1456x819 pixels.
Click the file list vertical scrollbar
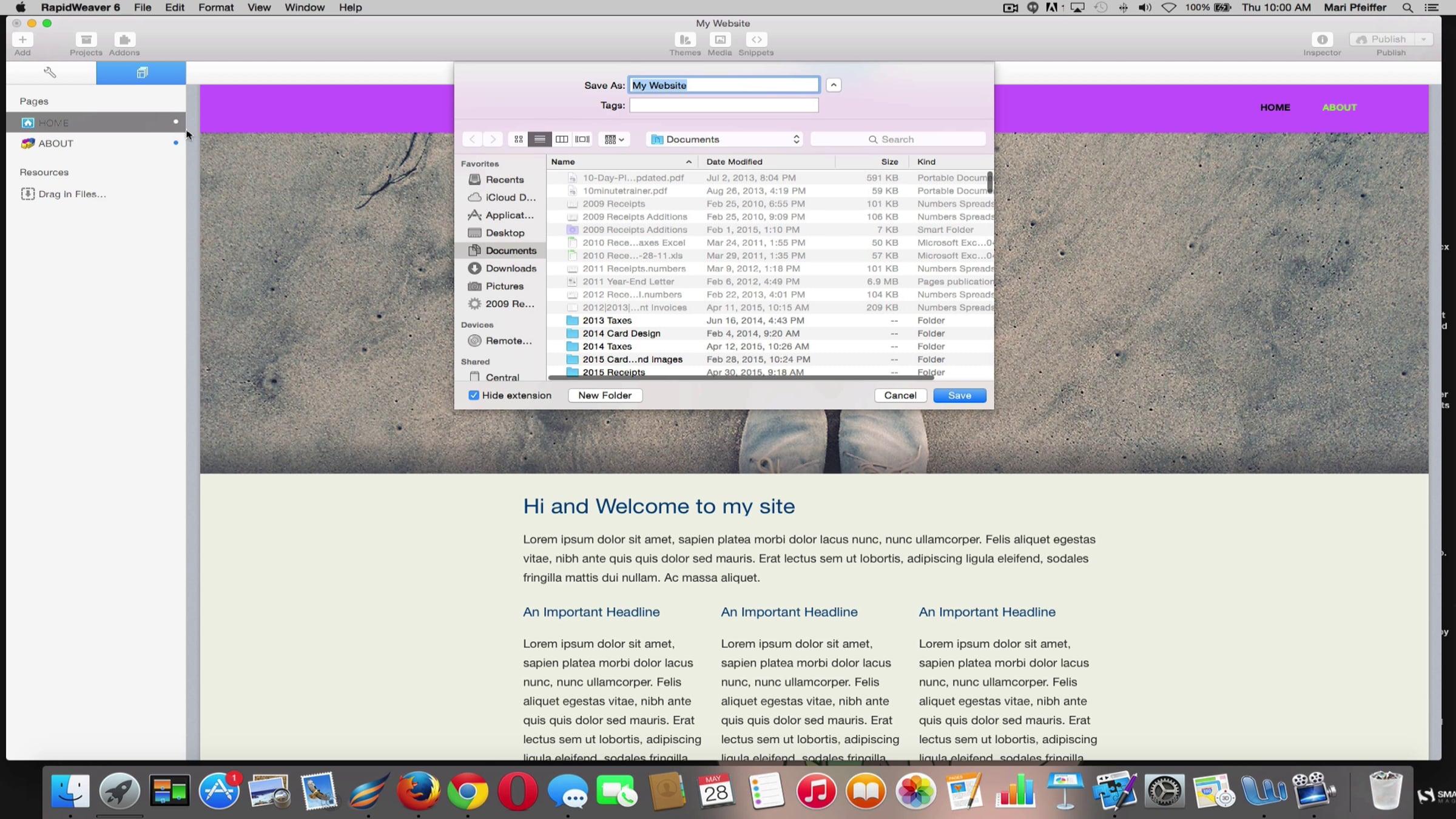pos(989,182)
